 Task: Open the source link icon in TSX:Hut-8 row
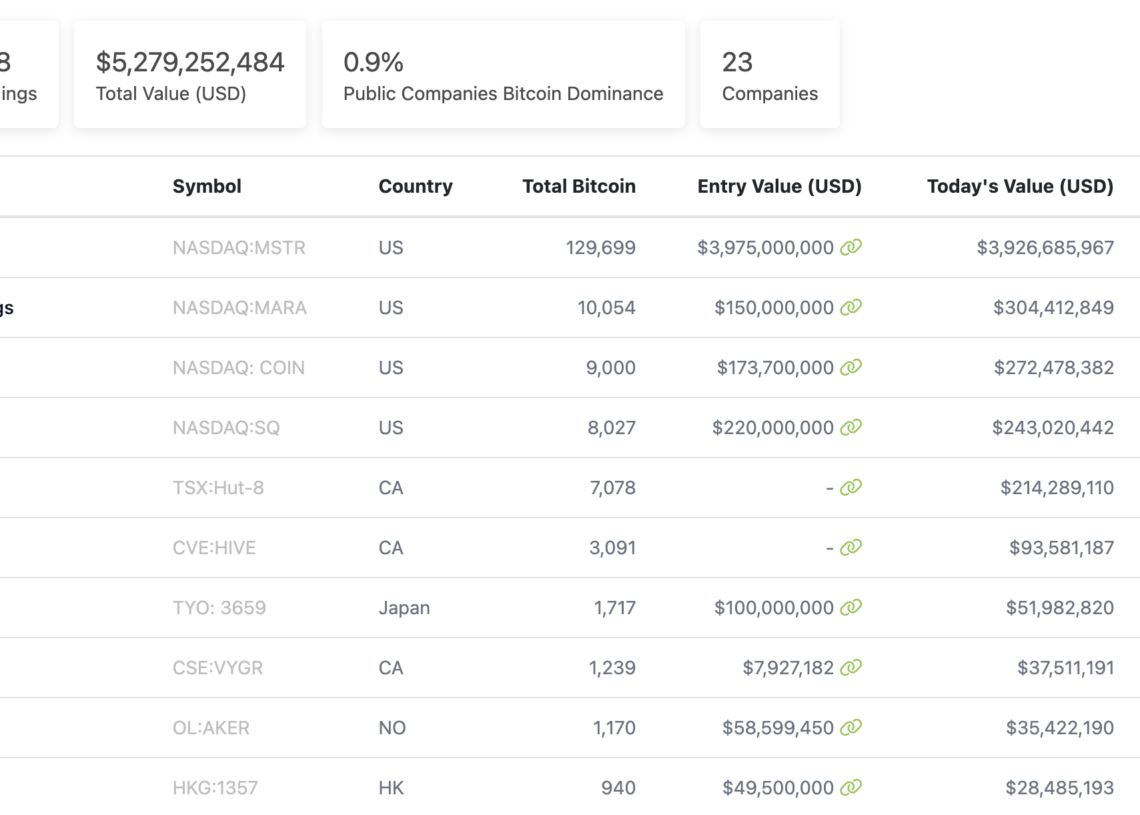tap(850, 487)
